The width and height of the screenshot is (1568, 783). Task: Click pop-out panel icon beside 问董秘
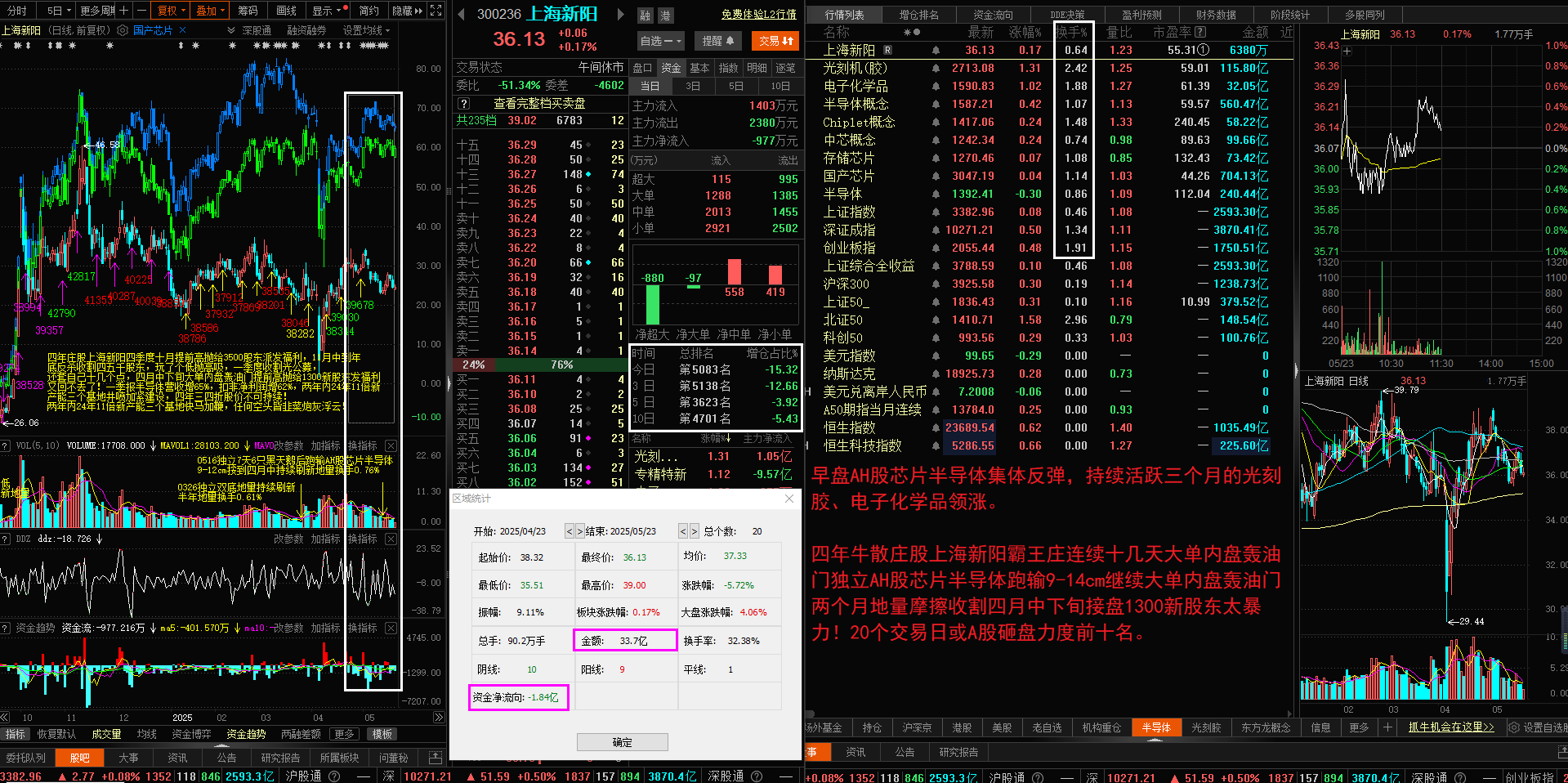[x=436, y=758]
